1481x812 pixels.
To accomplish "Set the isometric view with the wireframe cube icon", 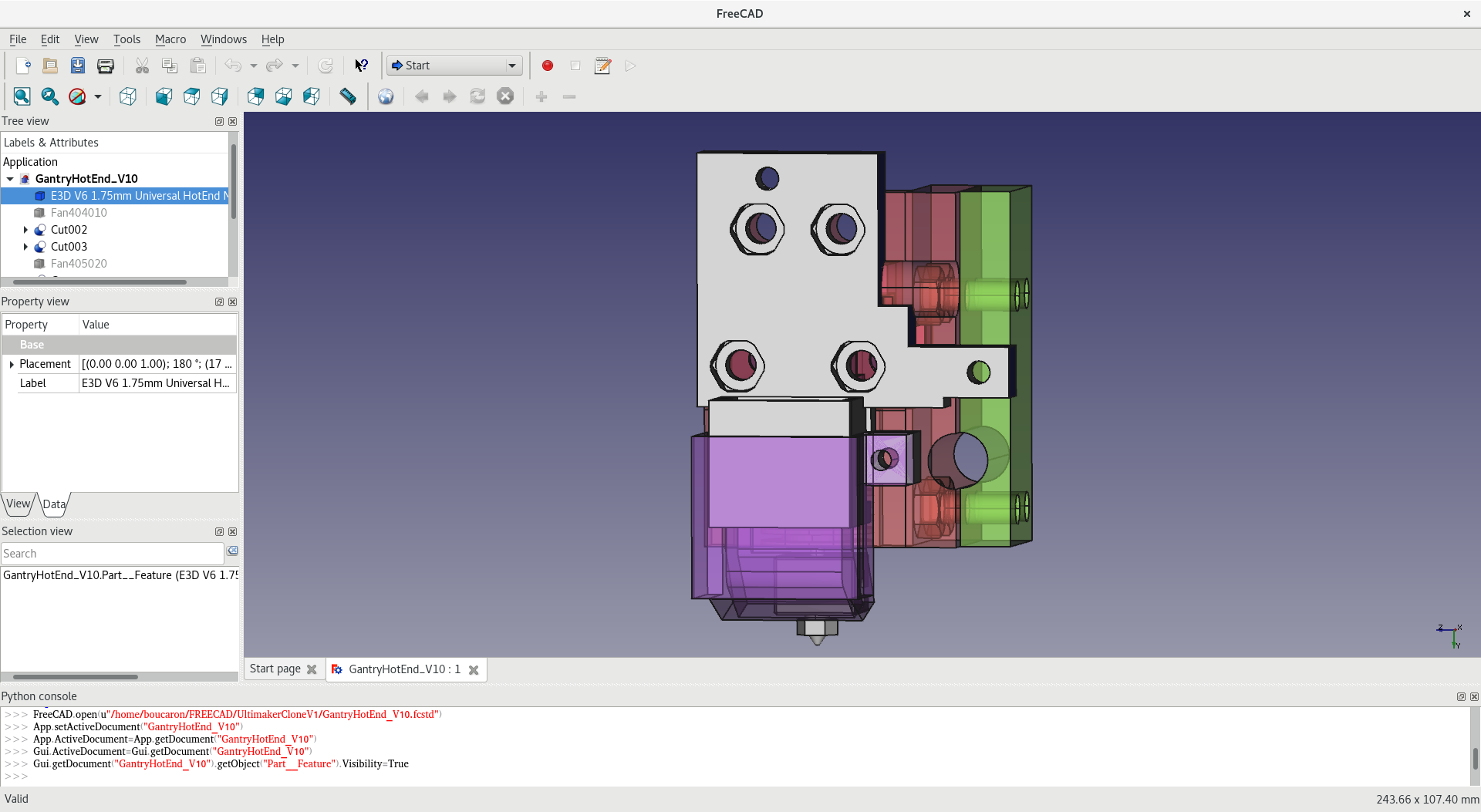I will coord(128,96).
